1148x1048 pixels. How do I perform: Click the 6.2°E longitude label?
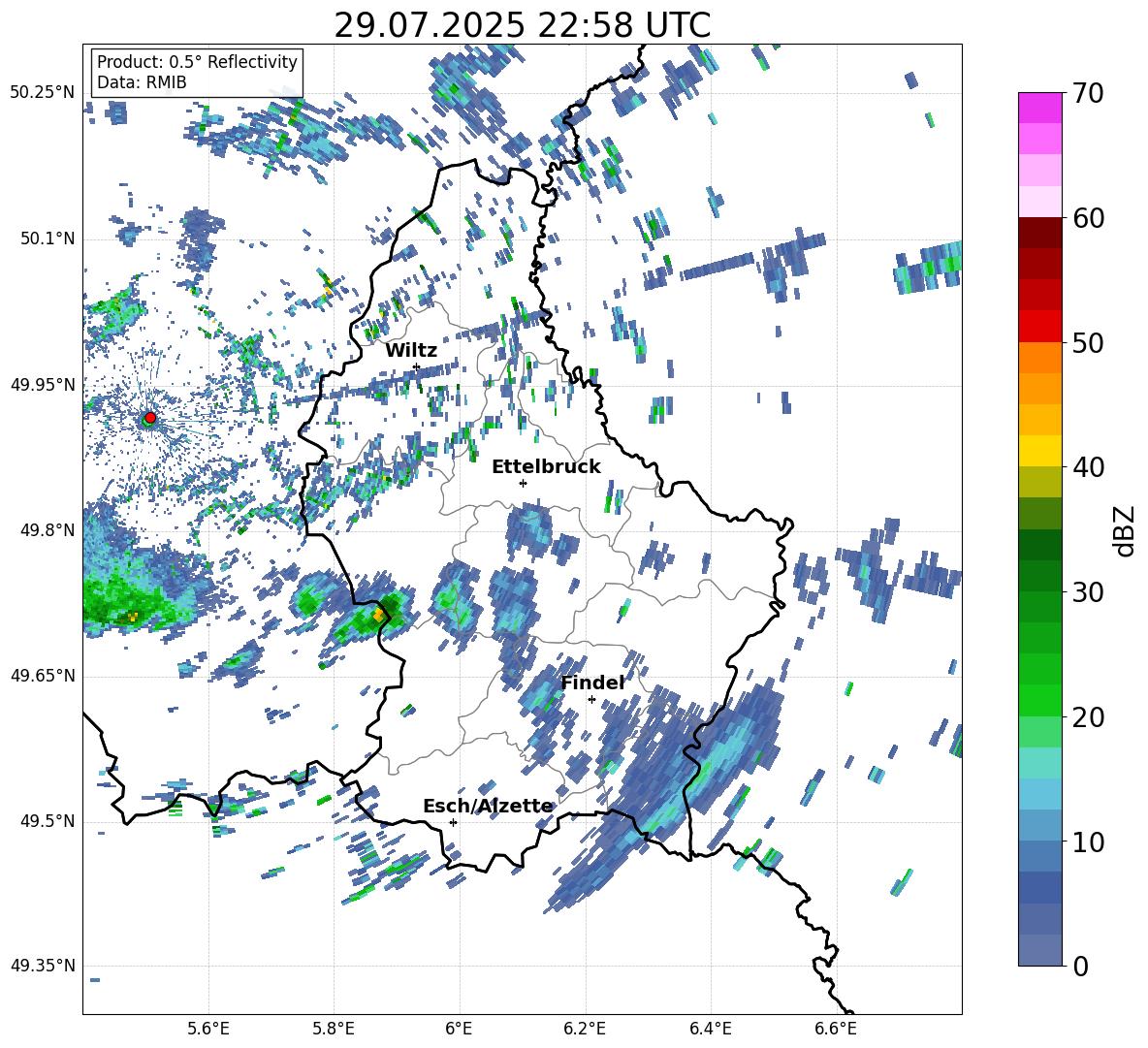click(x=585, y=1029)
